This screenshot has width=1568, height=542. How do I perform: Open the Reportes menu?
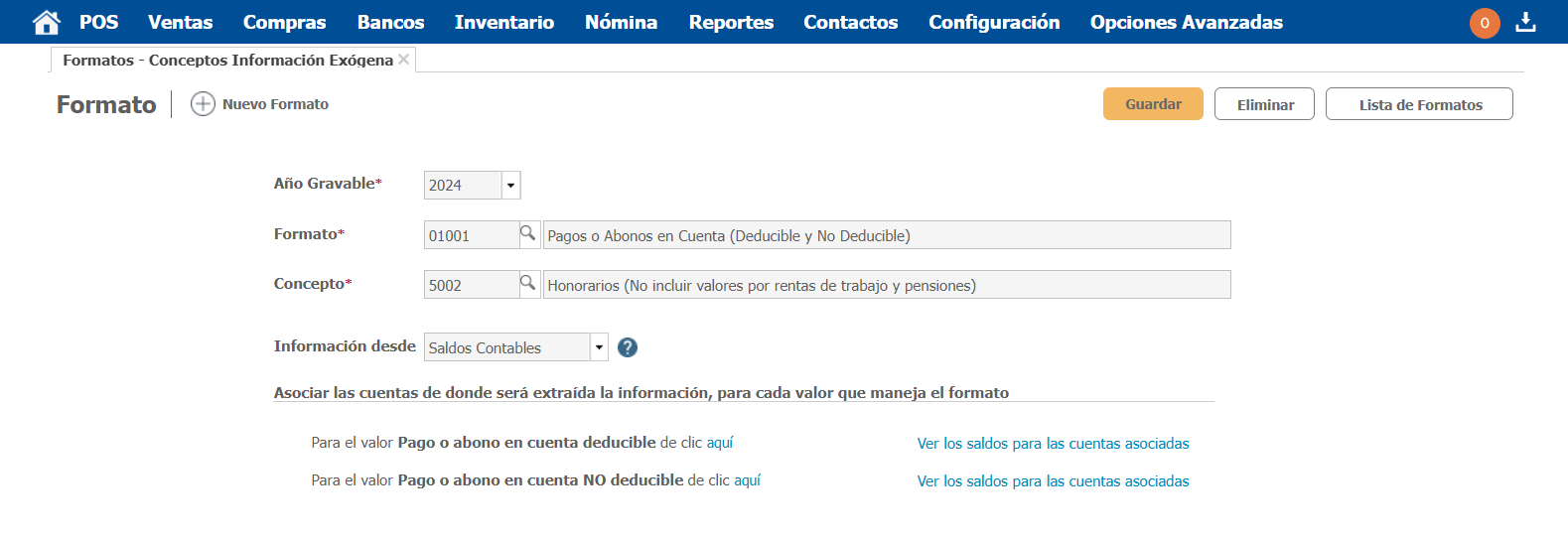coord(731,22)
